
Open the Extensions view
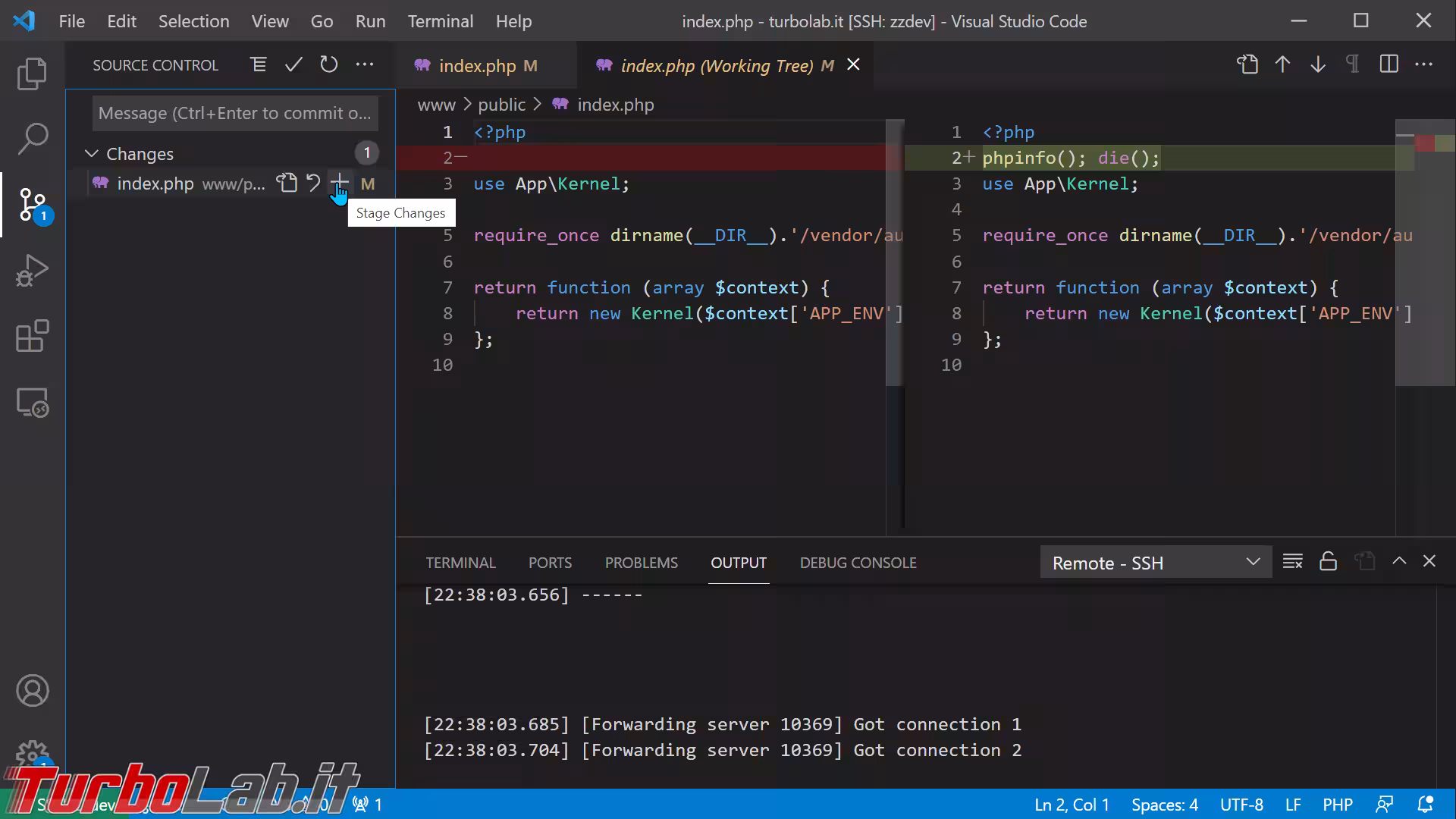pos(32,336)
